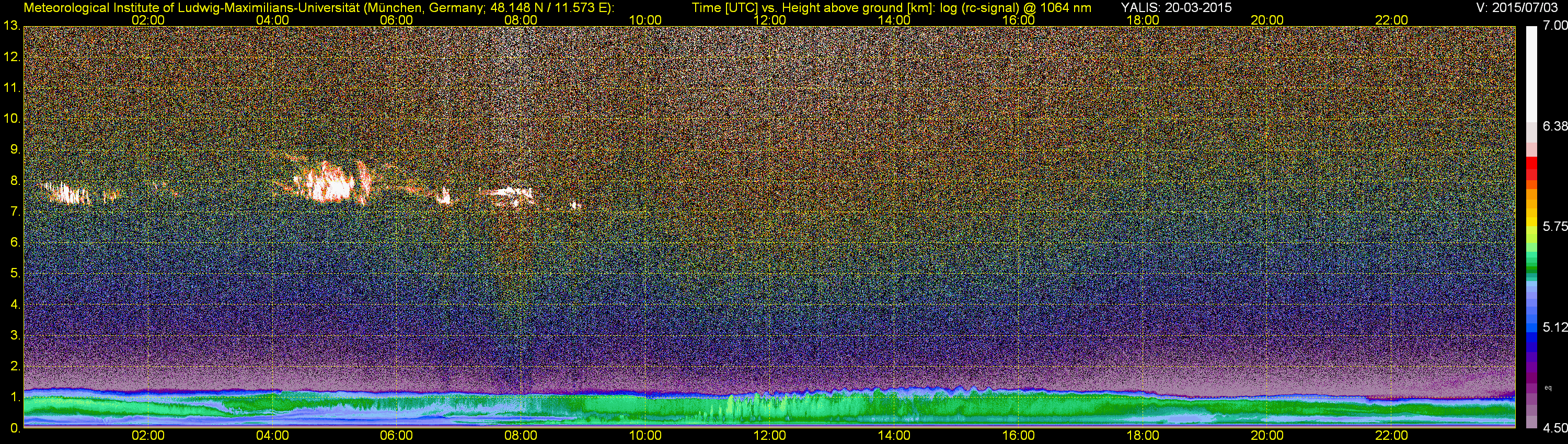Click the 6. km height axis label

click(15, 243)
